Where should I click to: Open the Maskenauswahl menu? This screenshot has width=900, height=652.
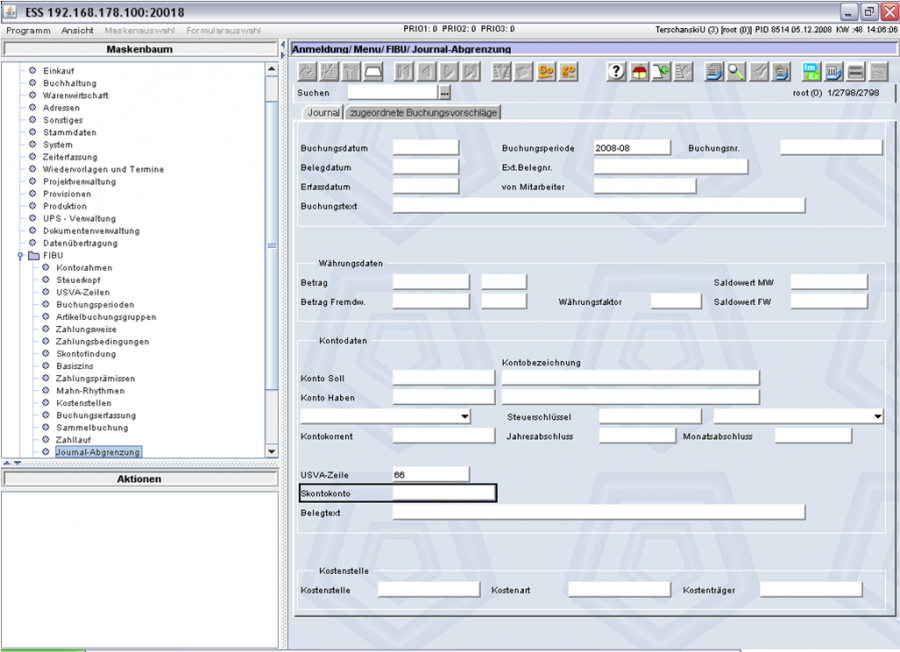pos(139,30)
